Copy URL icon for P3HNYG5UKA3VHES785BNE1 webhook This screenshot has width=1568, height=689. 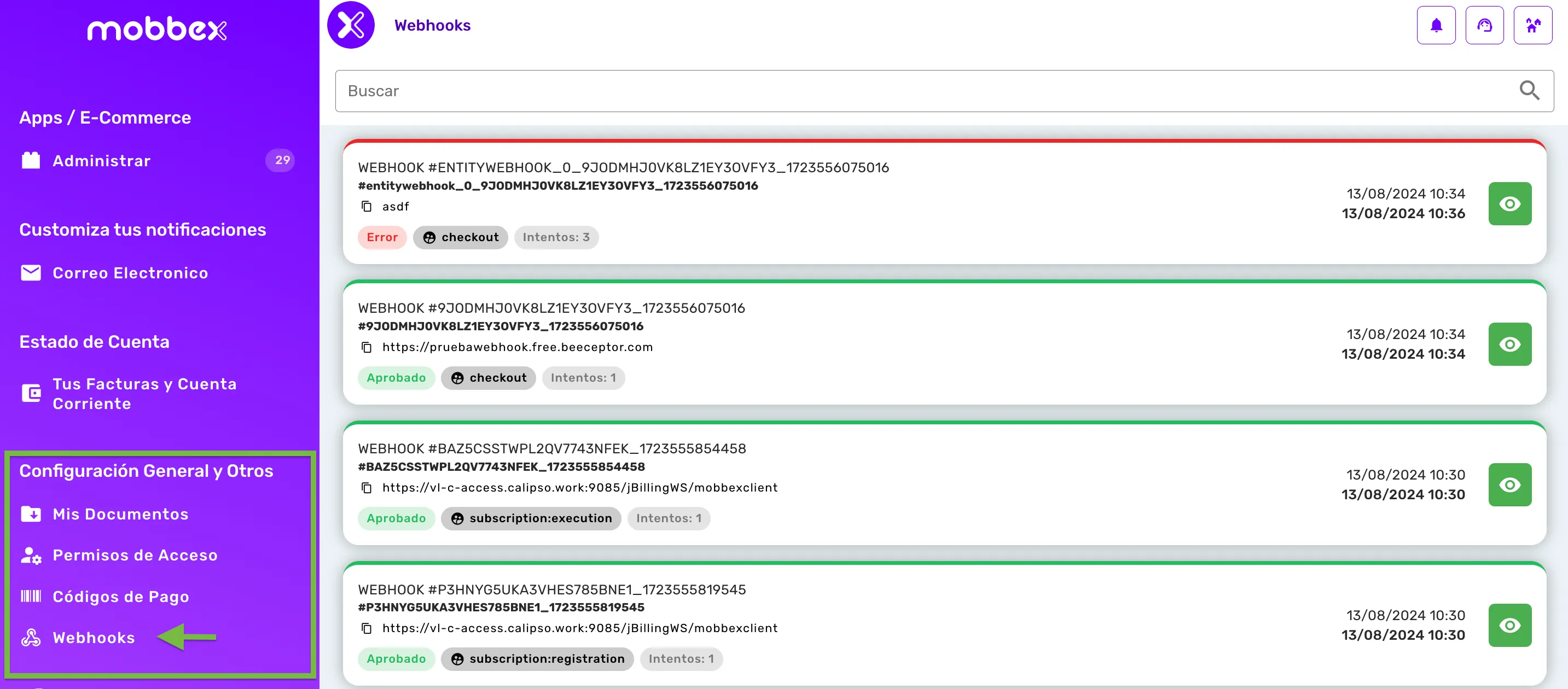[367, 628]
